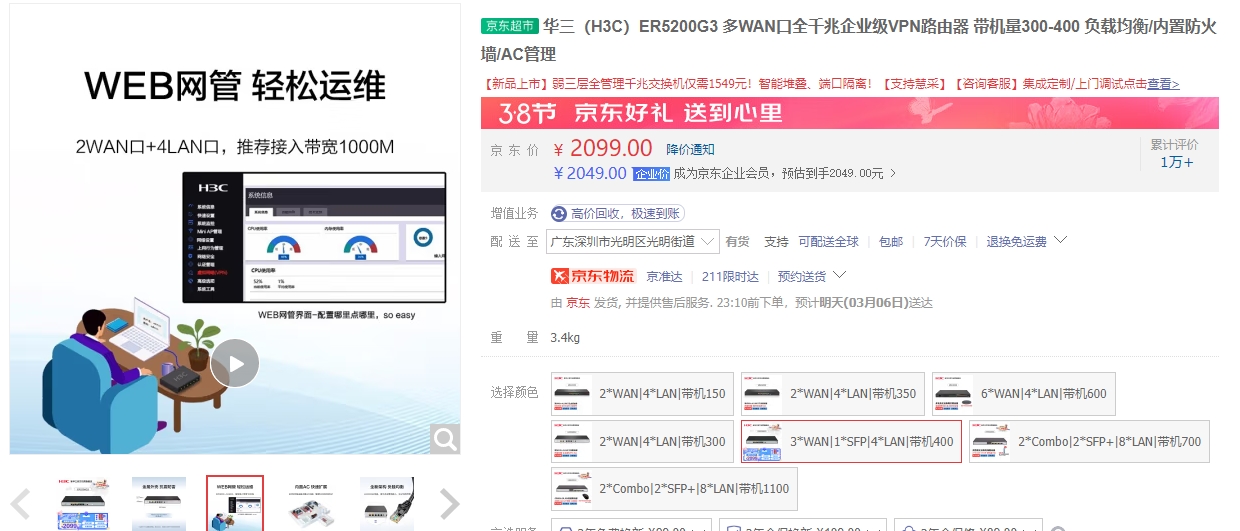The width and height of the screenshot is (1240, 531).
Task: Select the first product thumbnail
Action: coord(83,503)
